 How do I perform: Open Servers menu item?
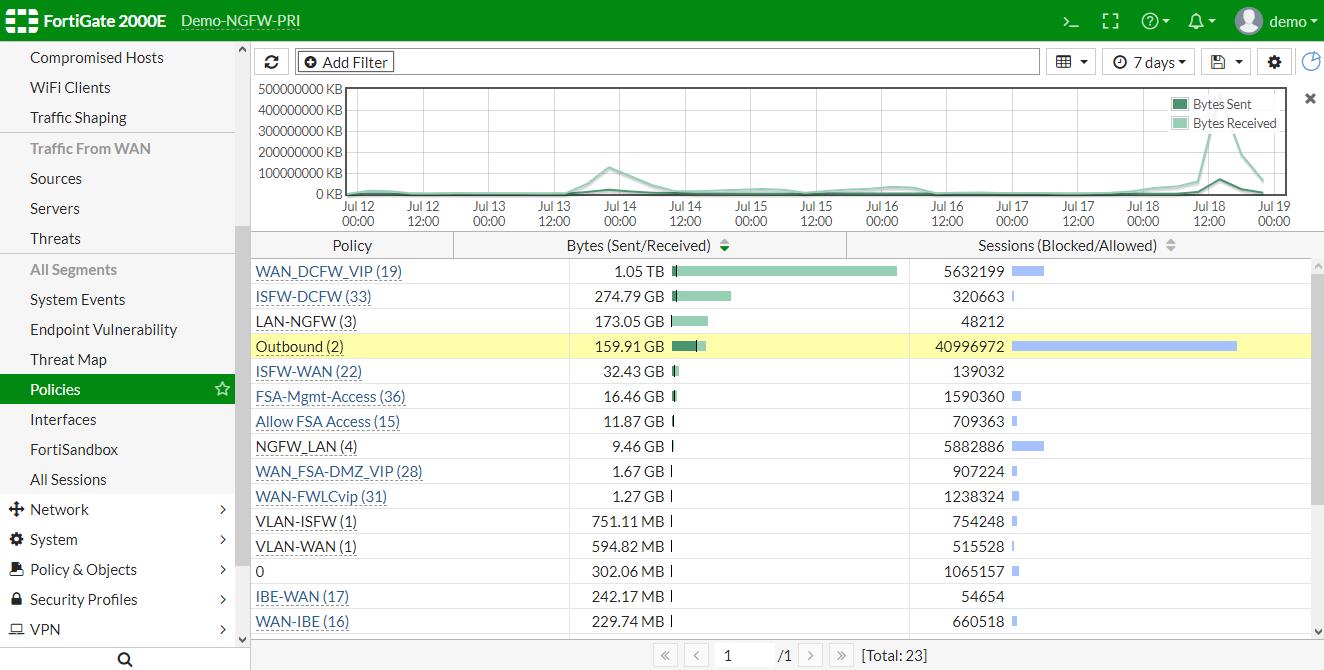tap(55, 208)
